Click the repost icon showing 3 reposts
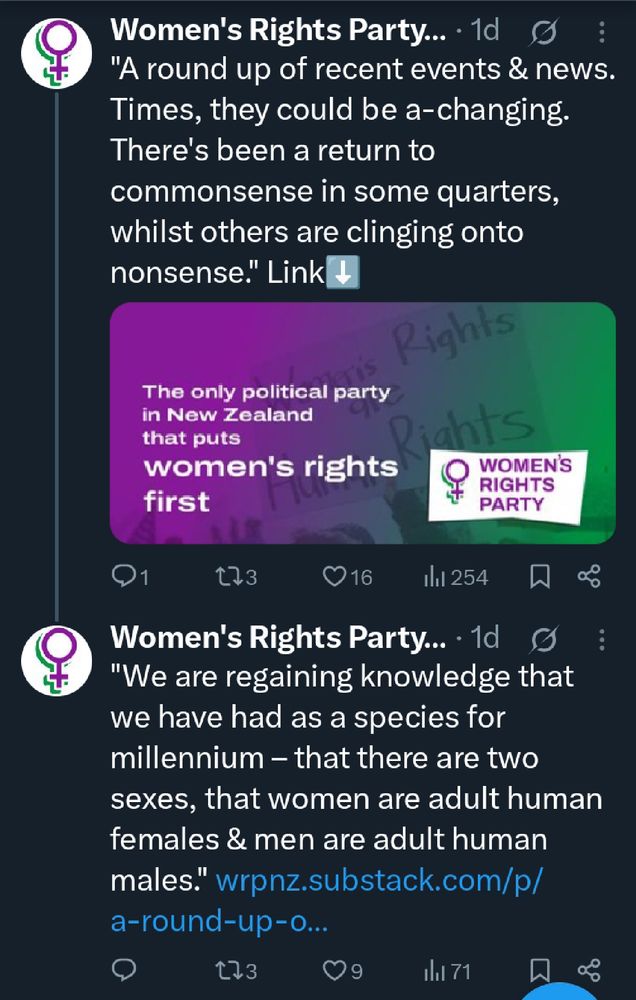This screenshot has width=636, height=1000. click(230, 577)
